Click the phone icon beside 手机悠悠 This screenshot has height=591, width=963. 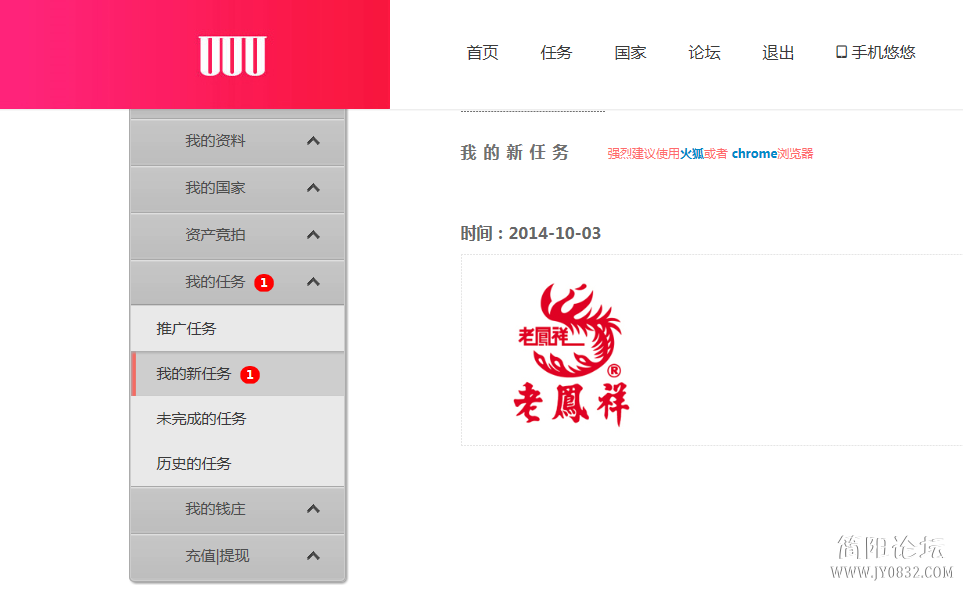[841, 52]
